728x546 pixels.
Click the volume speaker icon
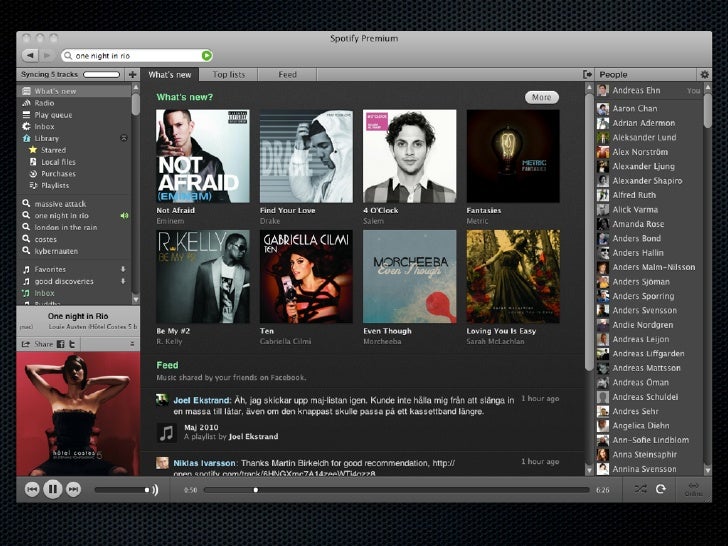point(155,490)
